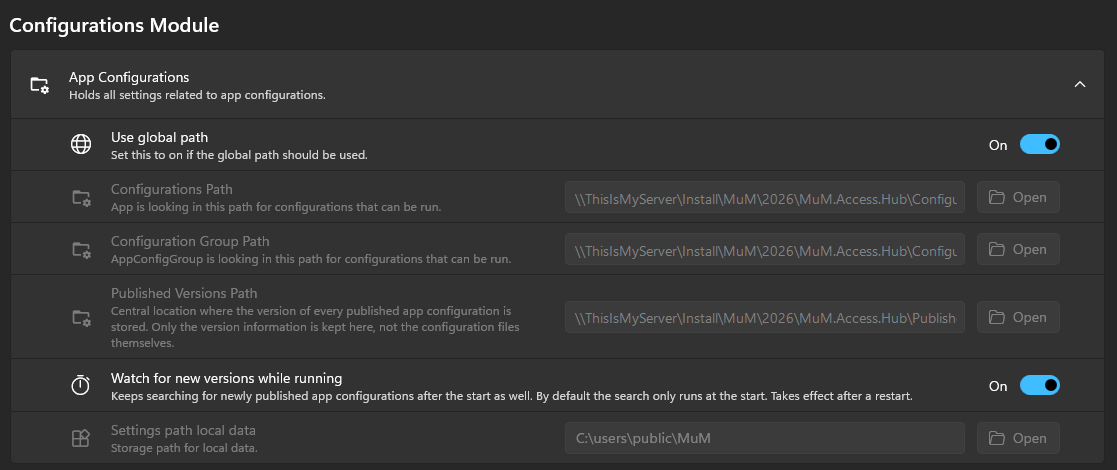Viewport: 1117px width, 470px height.
Task: Click the Use global path label
Action: tap(160, 137)
